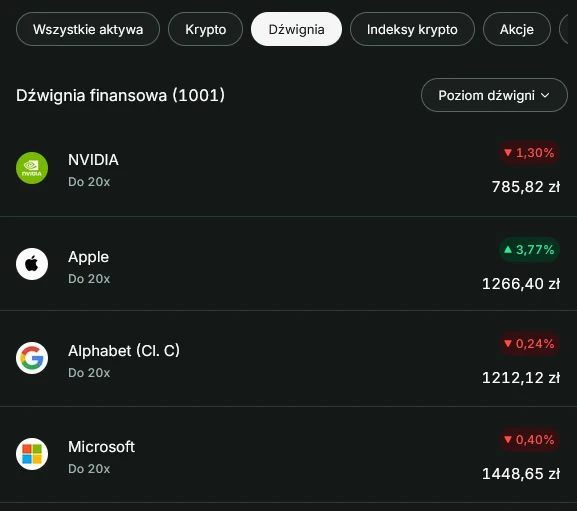Click NVIDIA price 785,82 zł
Image resolution: width=577 pixels, height=511 pixels.
[526, 187]
